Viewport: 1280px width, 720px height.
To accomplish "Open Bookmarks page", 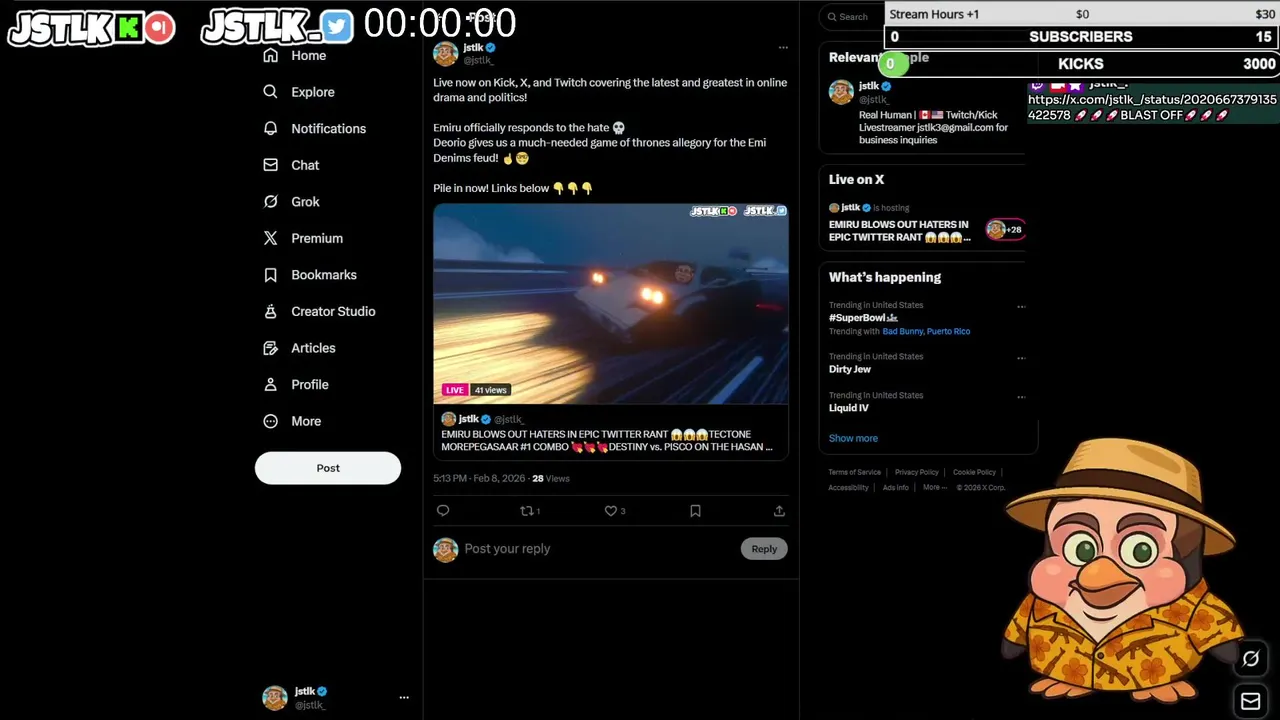I will [324, 275].
